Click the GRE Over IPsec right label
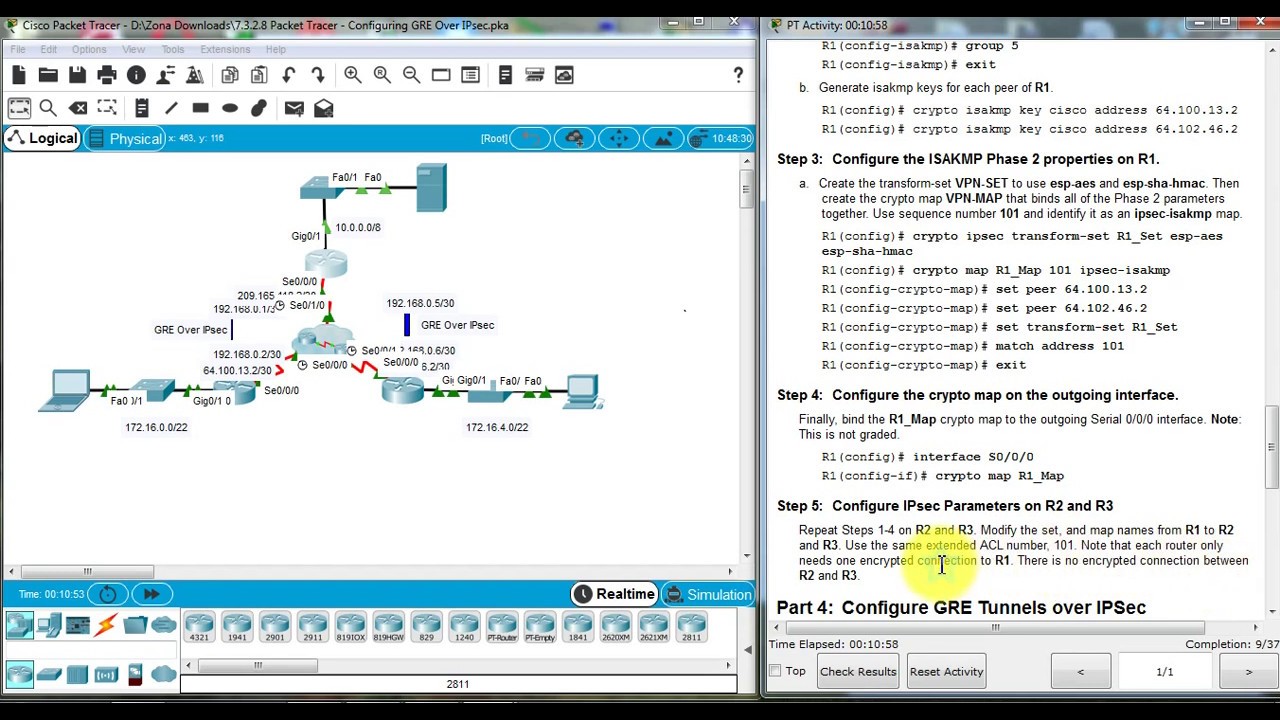The image size is (1280, 720). [458, 325]
